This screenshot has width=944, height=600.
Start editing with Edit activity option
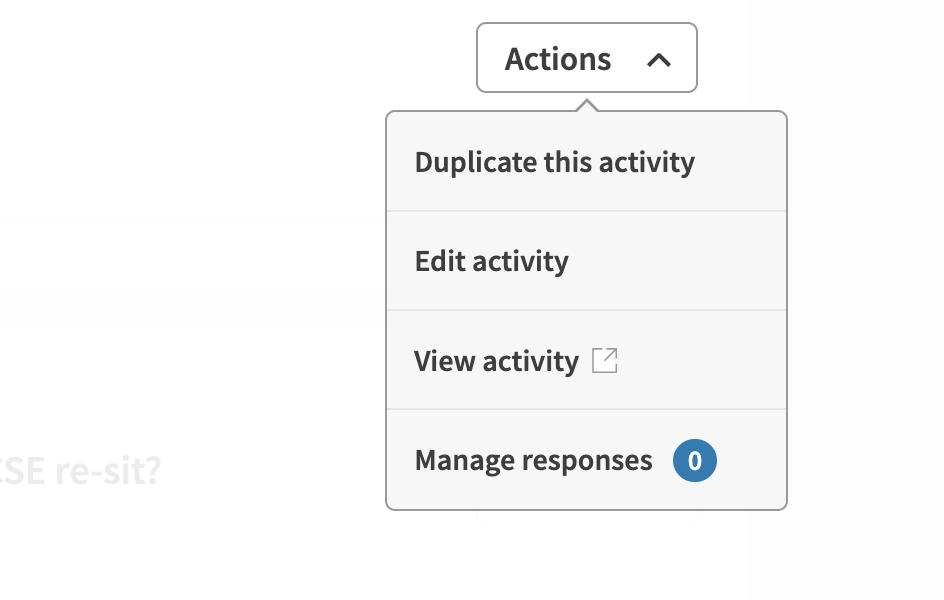pyautogui.click(x=491, y=261)
